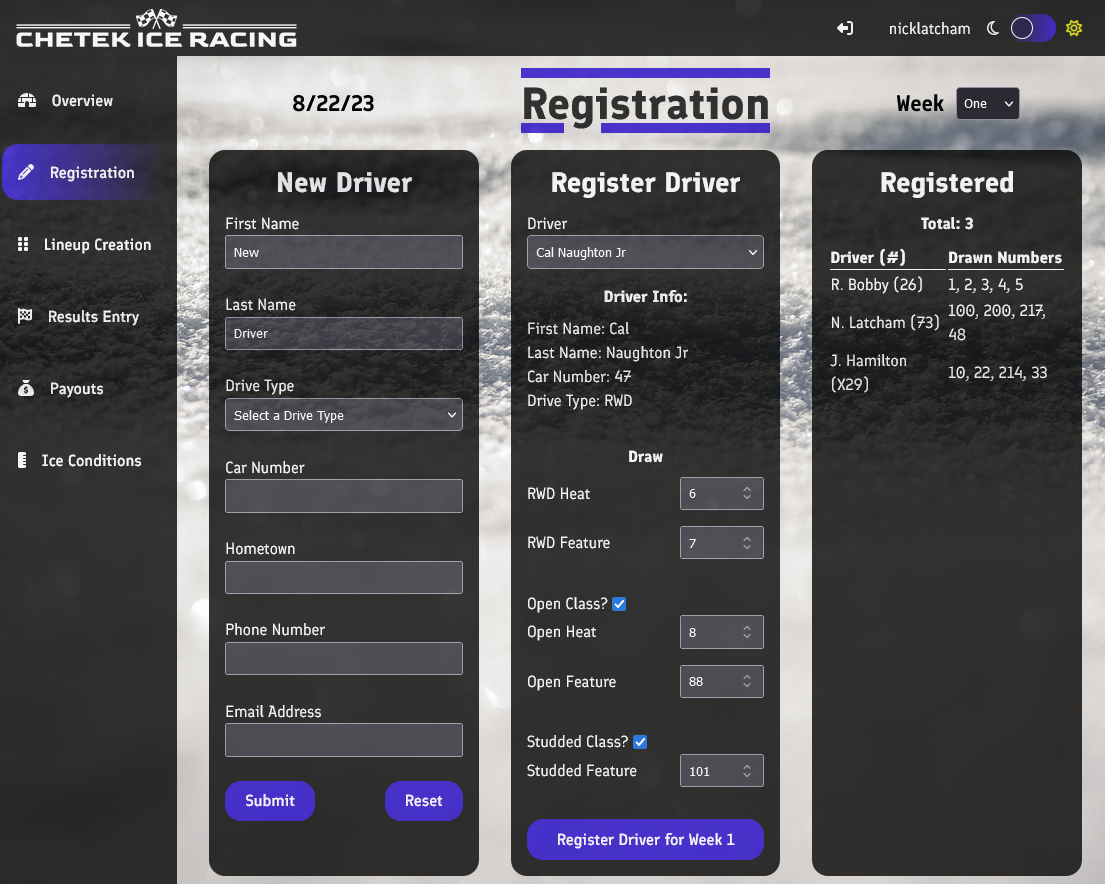
Task: Open Lineup Creation via its grid icon
Action: click(x=24, y=244)
